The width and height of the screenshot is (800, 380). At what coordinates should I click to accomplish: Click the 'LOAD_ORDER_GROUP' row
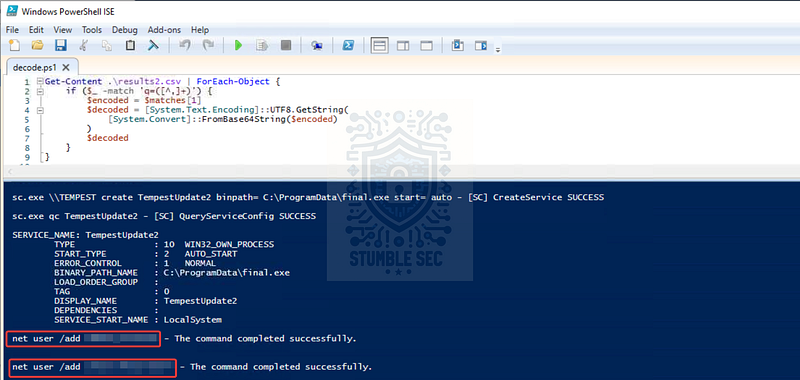pos(106,282)
